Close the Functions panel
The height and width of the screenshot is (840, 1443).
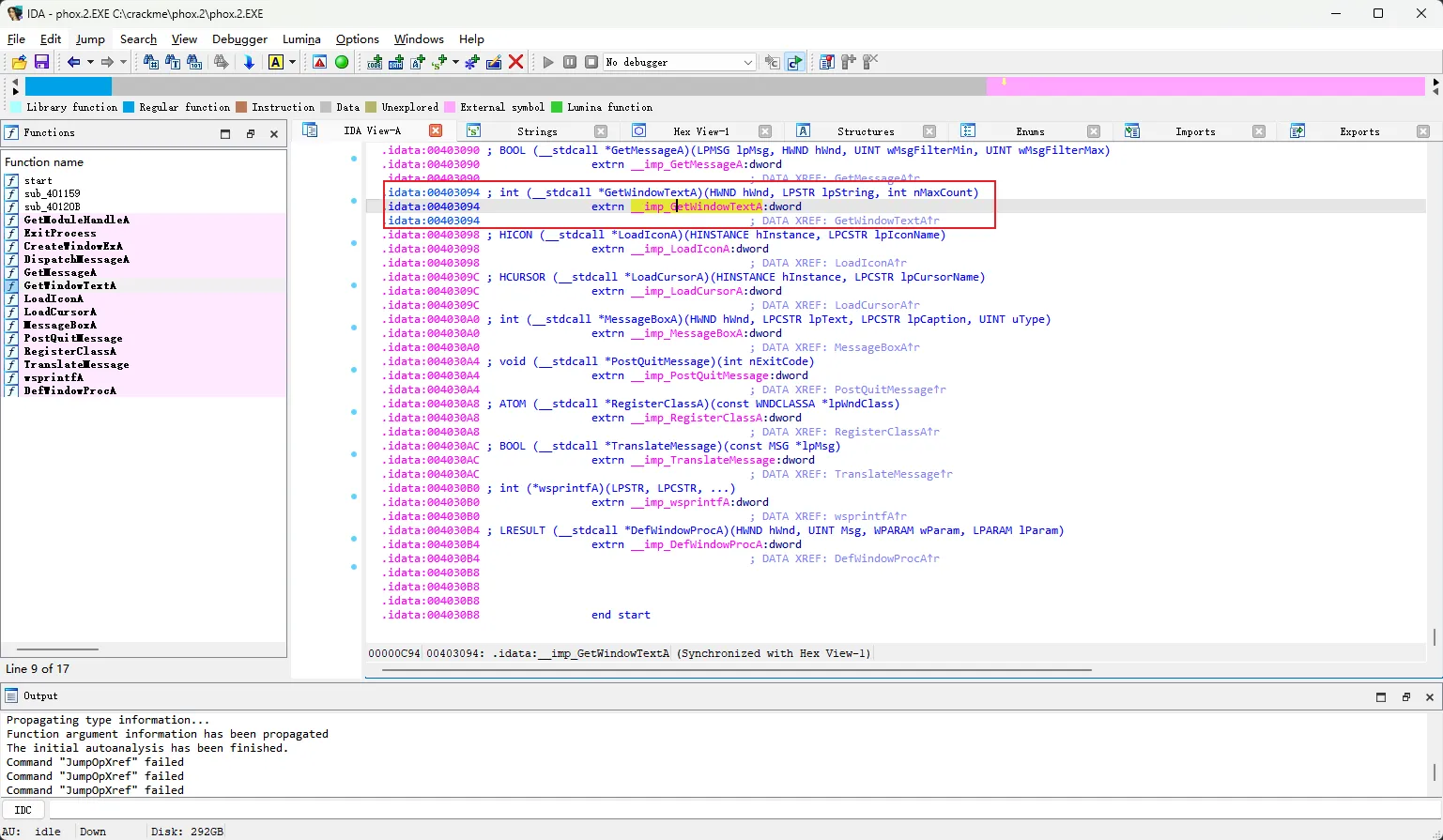click(274, 134)
